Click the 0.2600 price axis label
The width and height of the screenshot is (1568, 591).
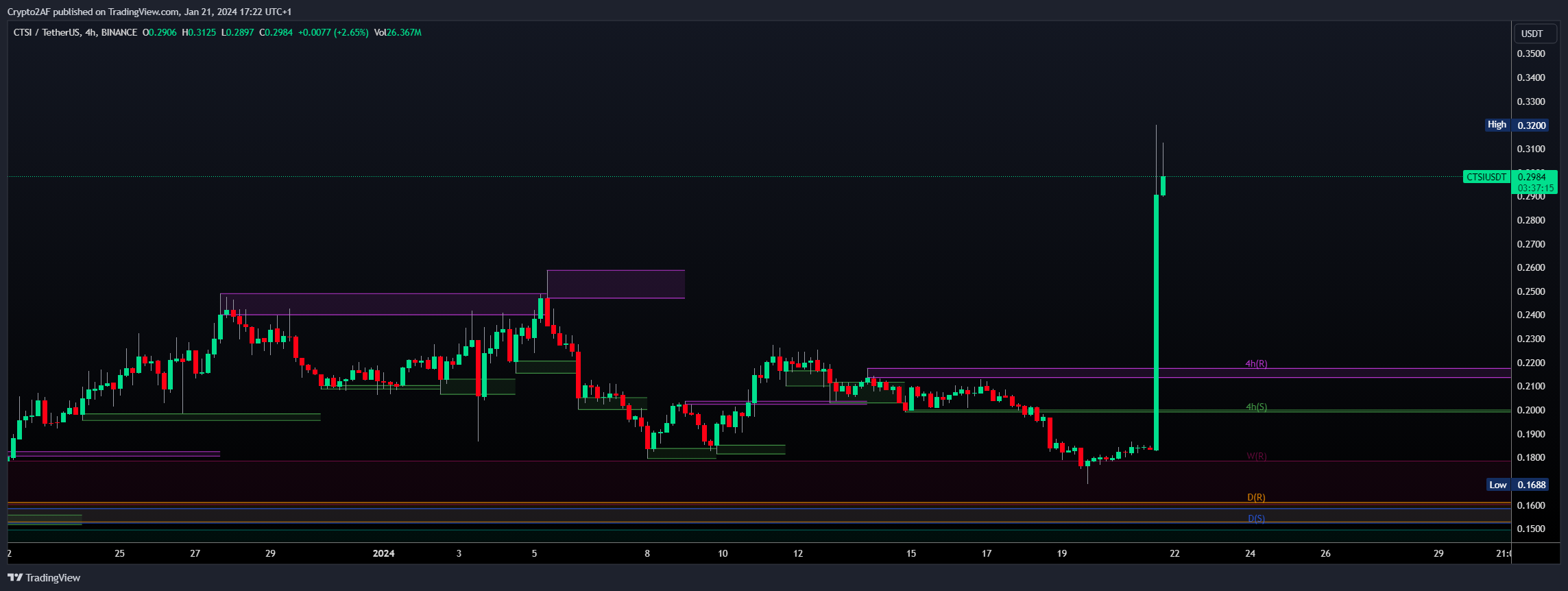(x=1531, y=267)
